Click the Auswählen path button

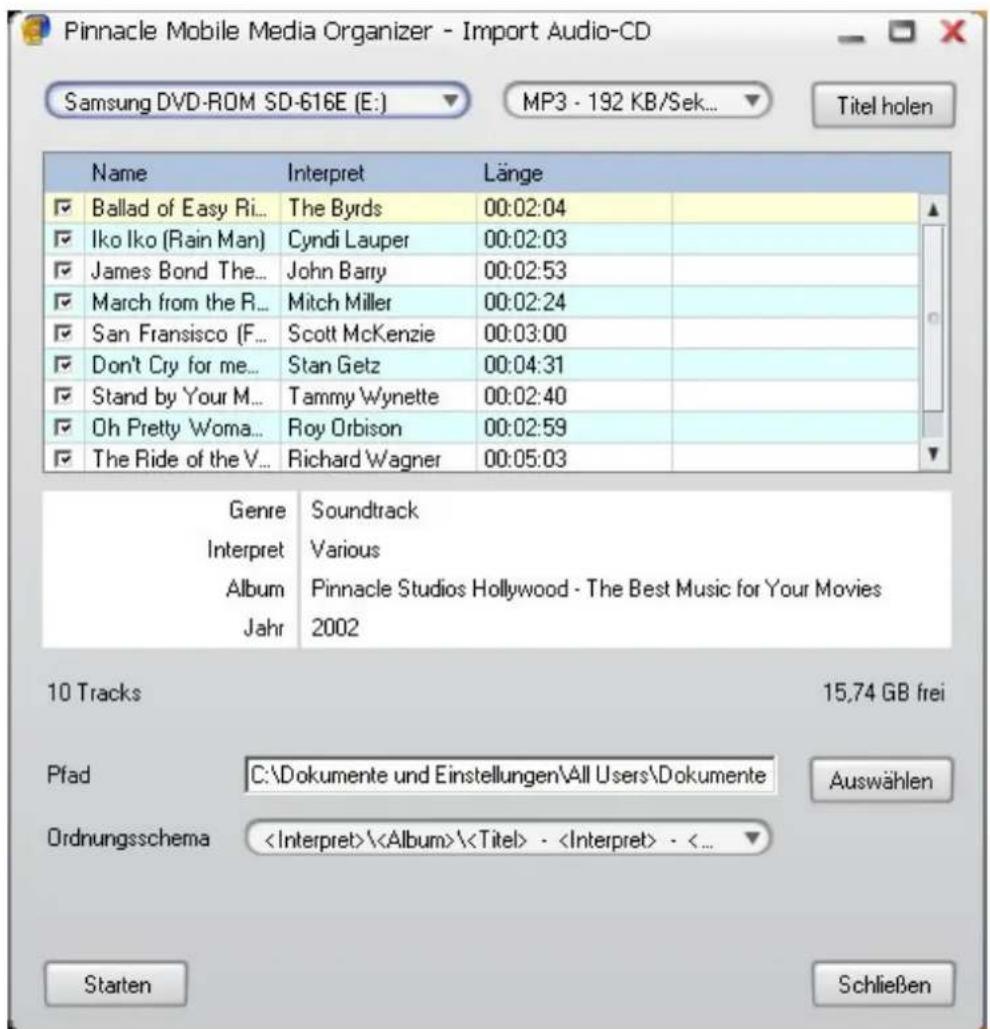click(x=881, y=780)
